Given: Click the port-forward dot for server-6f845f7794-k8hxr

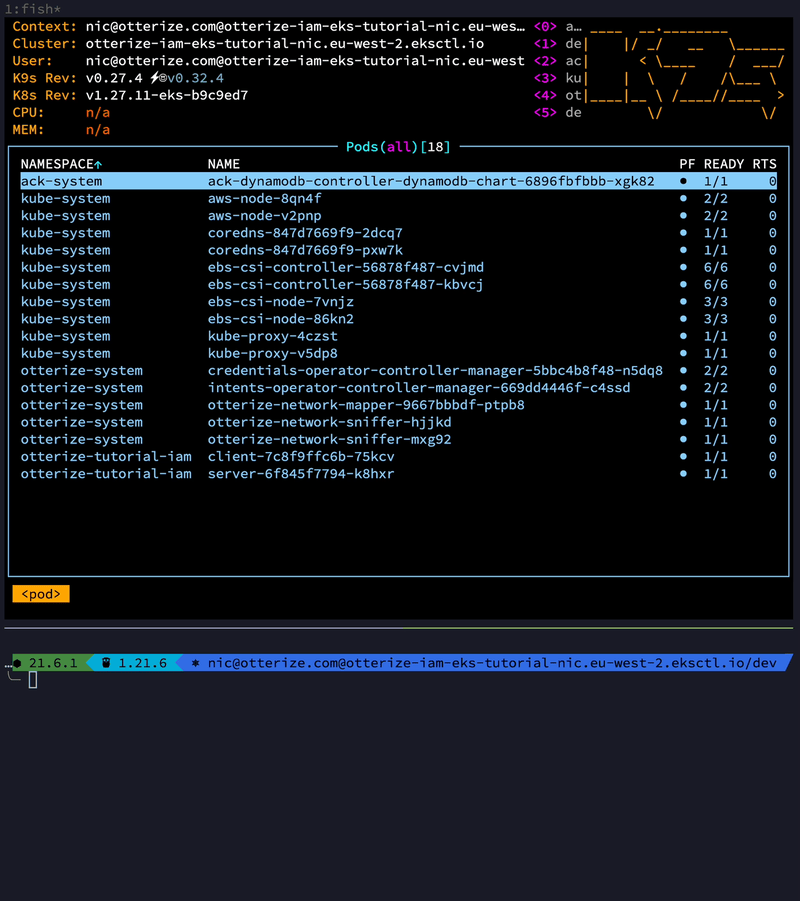Looking at the screenshot, I should 683,474.
